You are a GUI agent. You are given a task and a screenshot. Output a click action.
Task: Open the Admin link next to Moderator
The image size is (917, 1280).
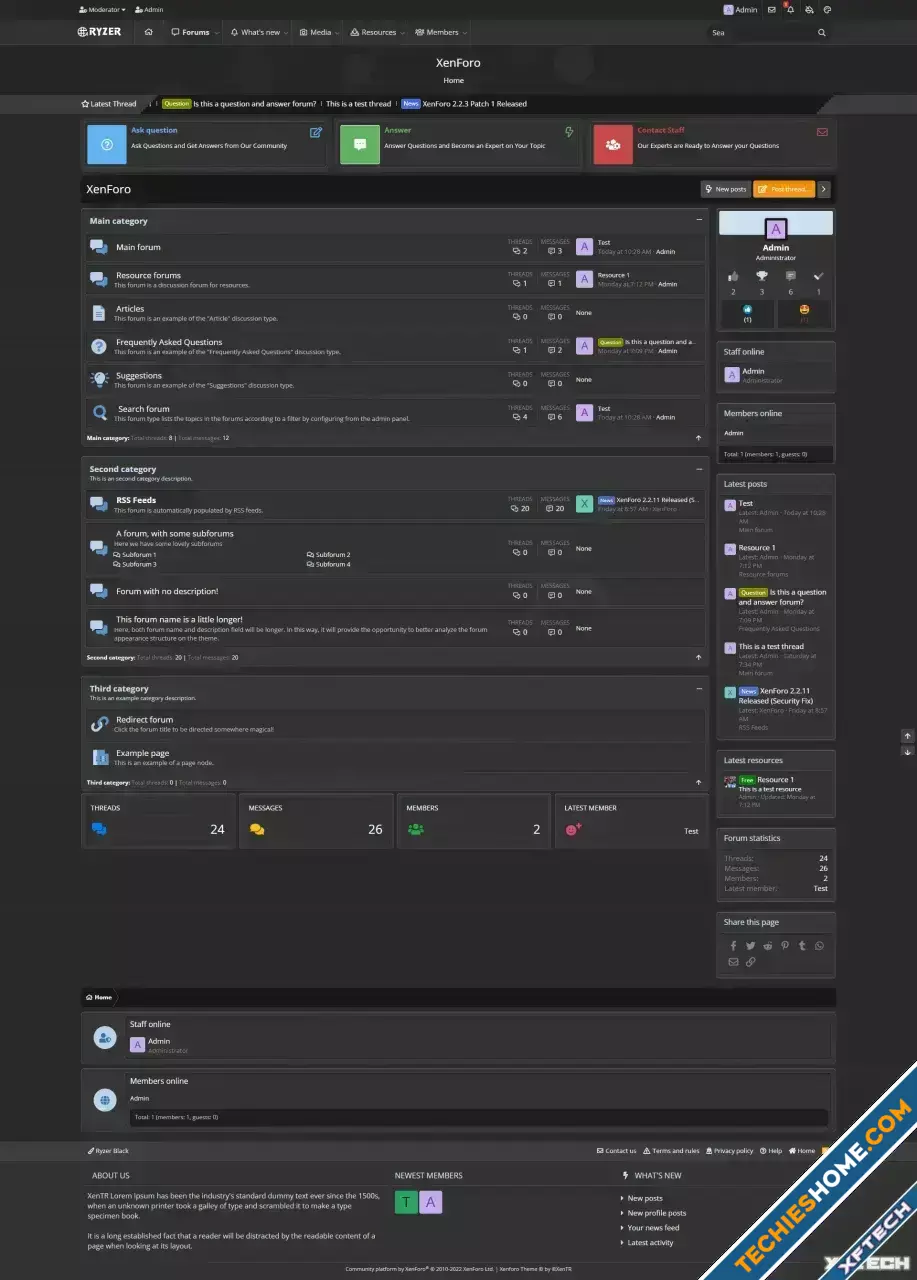coord(149,10)
